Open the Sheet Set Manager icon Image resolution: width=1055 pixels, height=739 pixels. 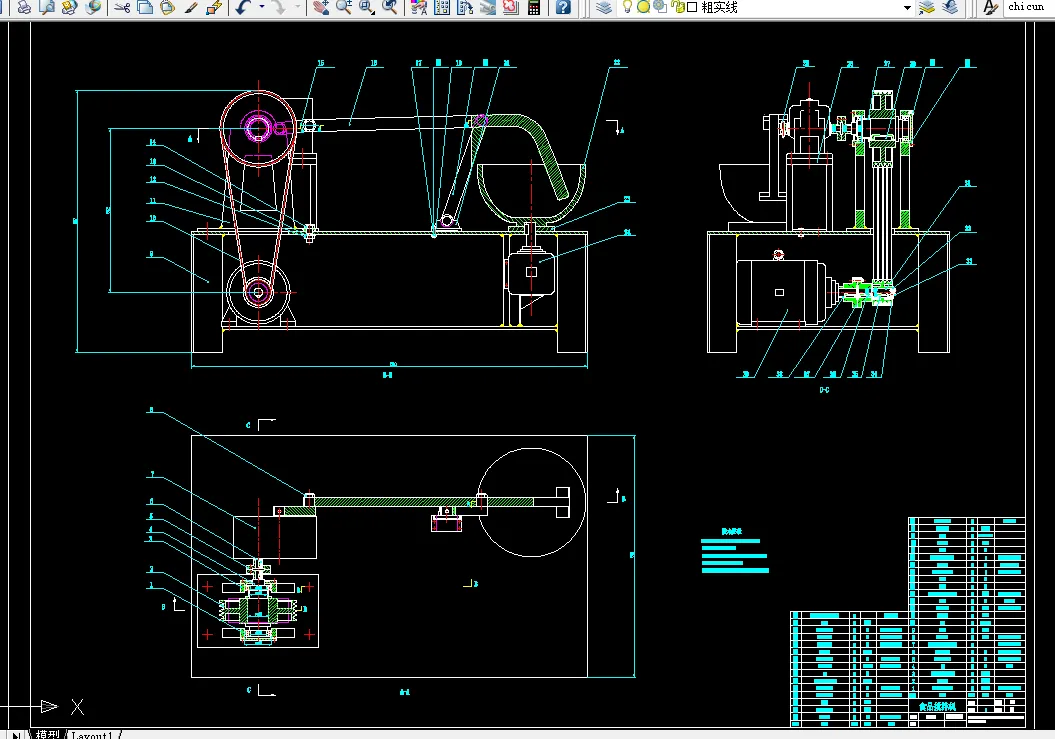coord(488,7)
